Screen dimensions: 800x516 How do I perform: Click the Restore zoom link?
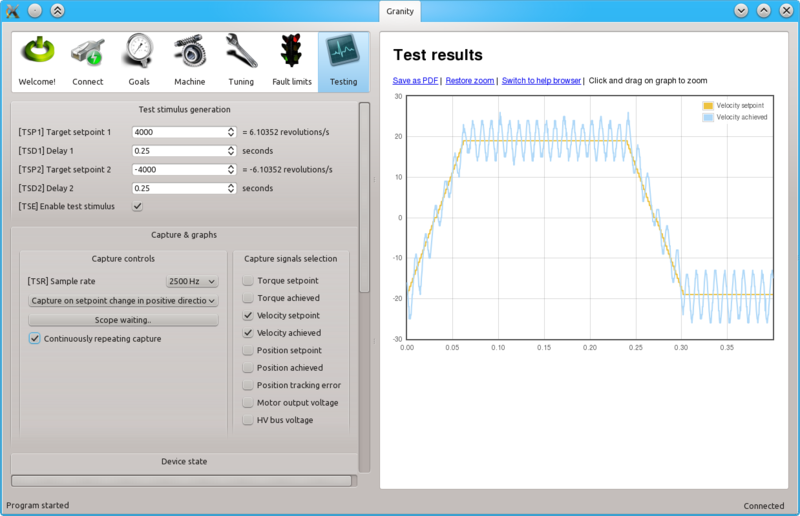(470, 81)
